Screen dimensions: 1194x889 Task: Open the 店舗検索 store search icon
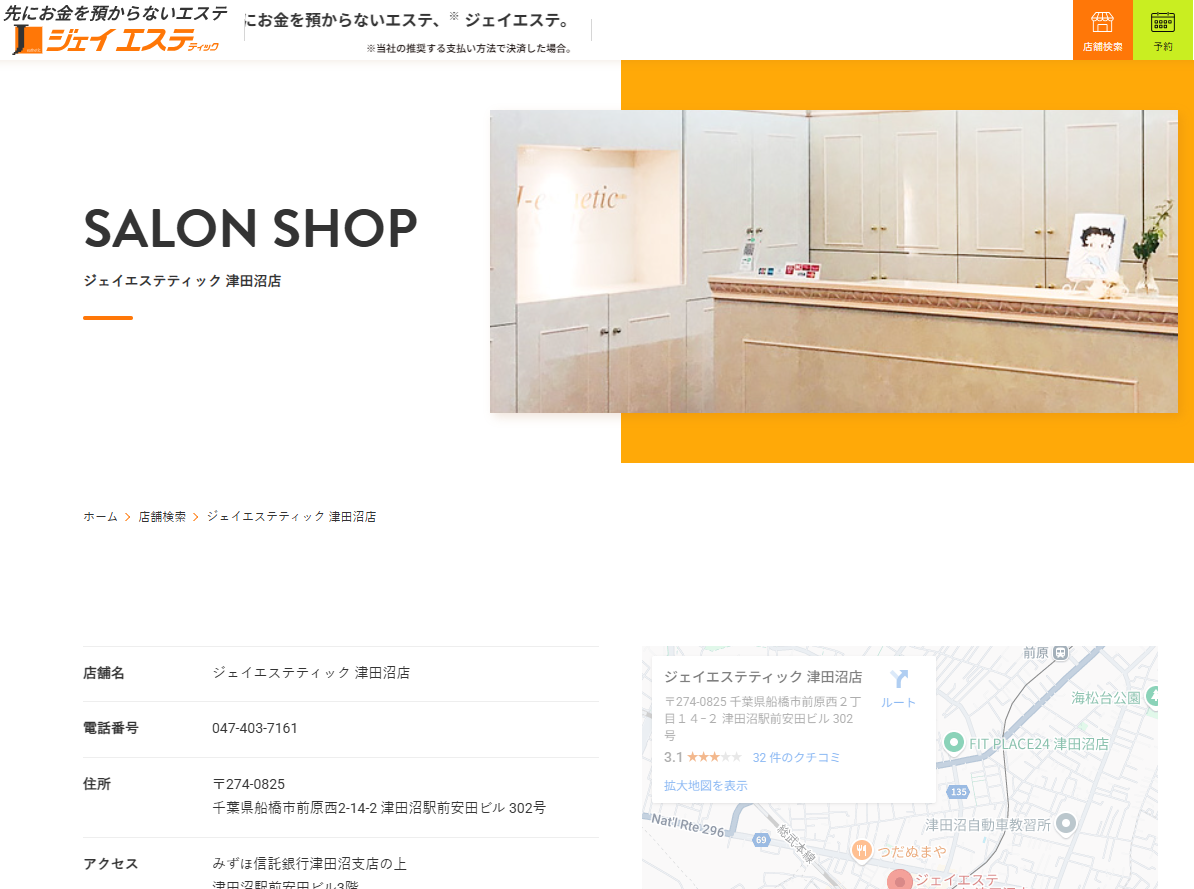coord(1103,30)
